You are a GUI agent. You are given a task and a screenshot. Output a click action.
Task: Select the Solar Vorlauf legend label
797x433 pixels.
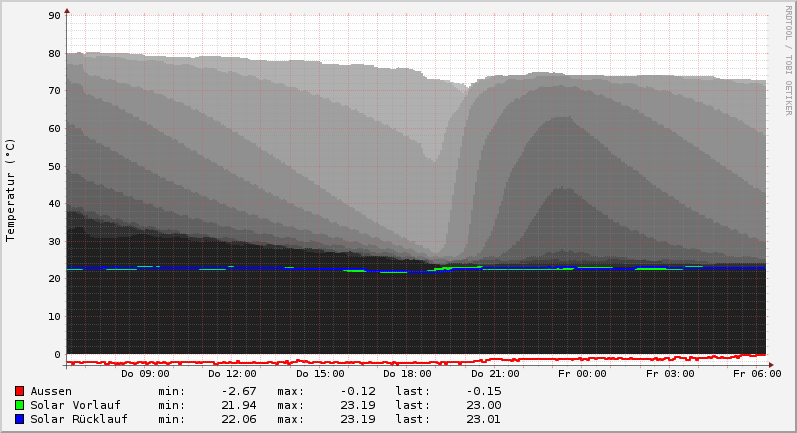75,405
